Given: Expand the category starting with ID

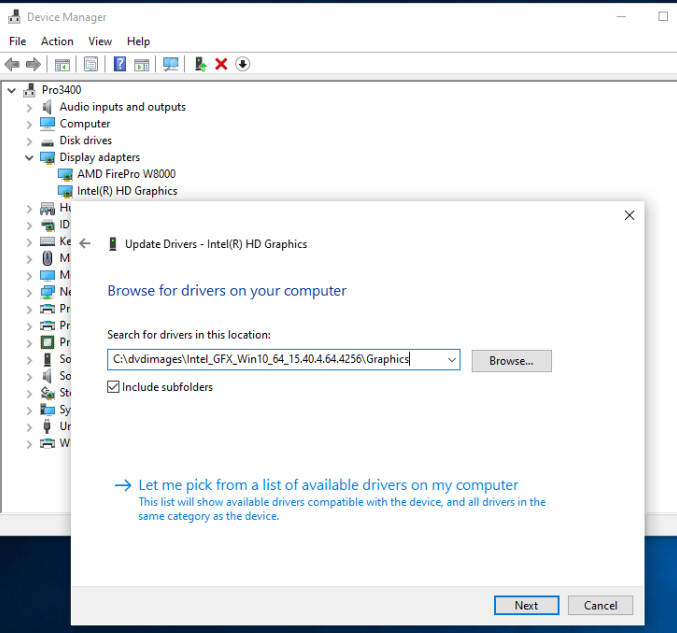Looking at the screenshot, I should point(29,226).
